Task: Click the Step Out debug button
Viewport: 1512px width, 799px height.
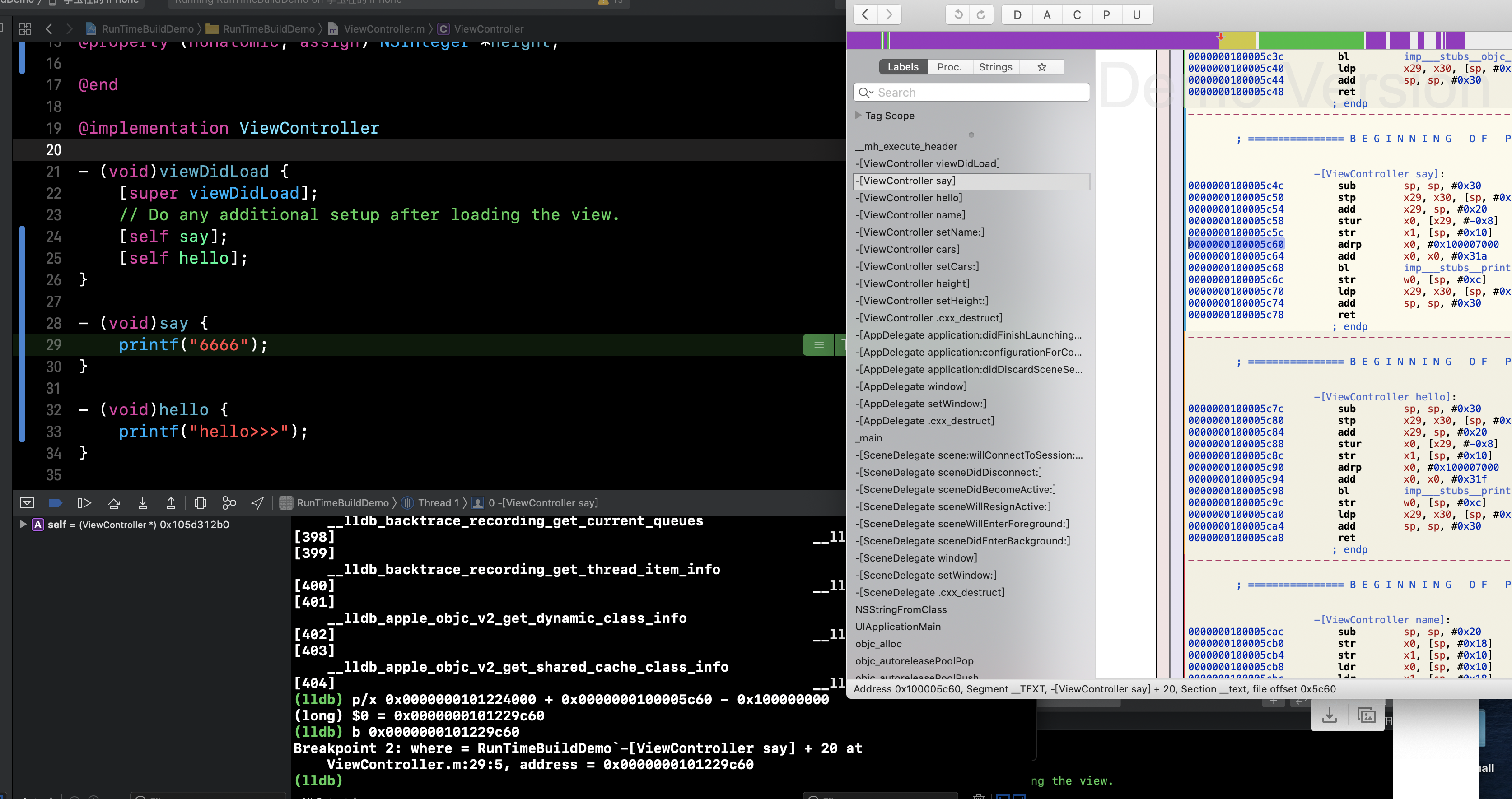Action: (x=172, y=503)
